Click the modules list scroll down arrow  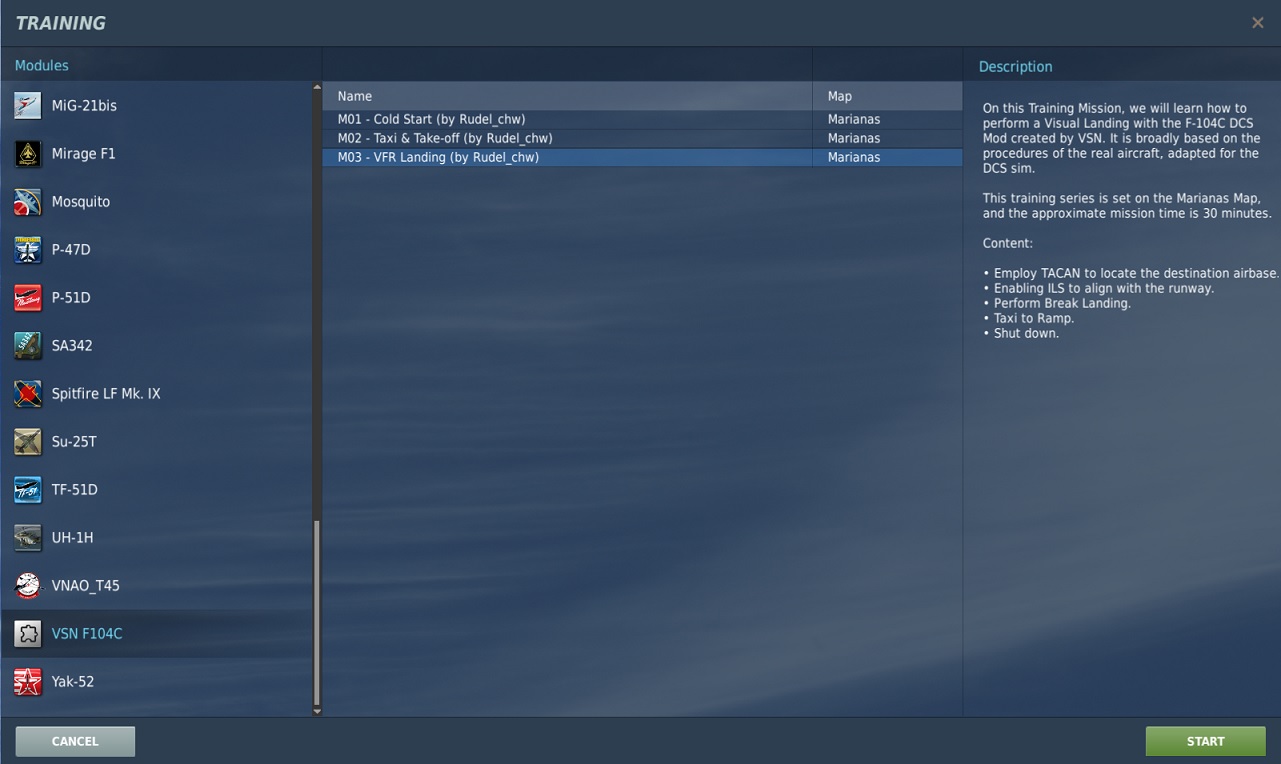[x=317, y=711]
